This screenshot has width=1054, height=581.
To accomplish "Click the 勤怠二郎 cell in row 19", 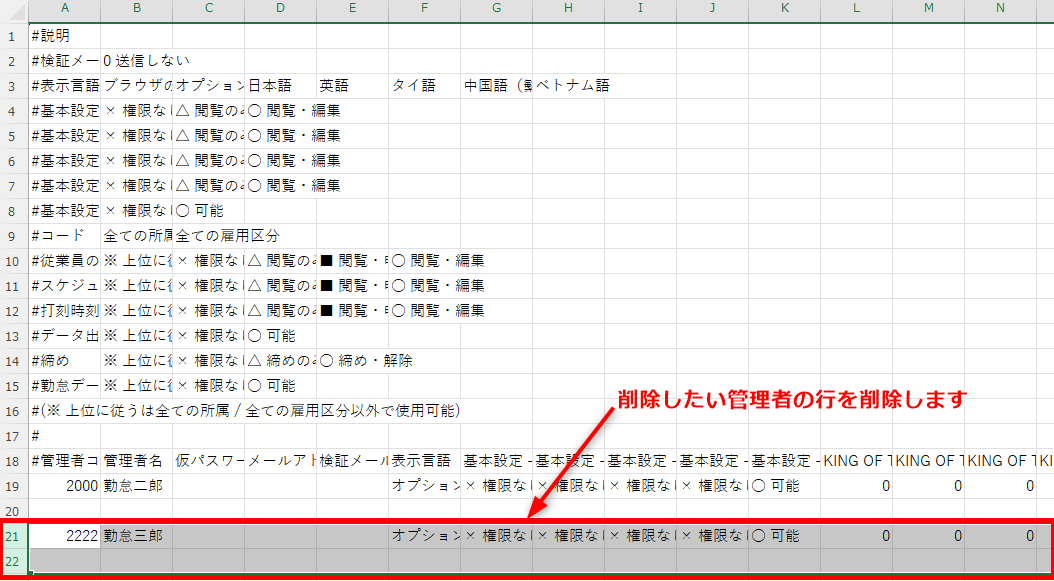I will pyautogui.click(x=136, y=486).
